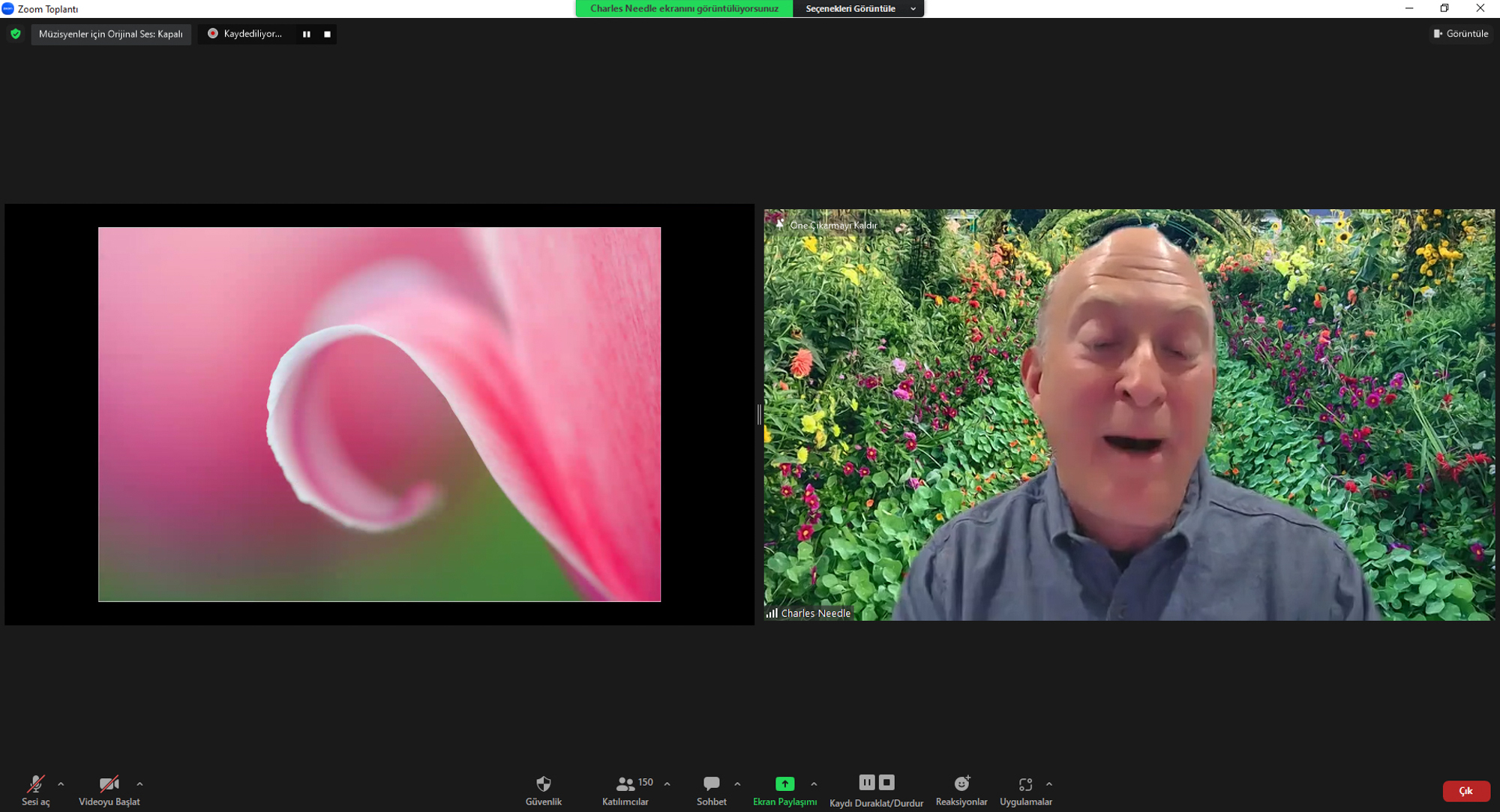The width and height of the screenshot is (1500, 812).
Task: Click the red Kaydediliyor recording indicator
Action: pyautogui.click(x=213, y=34)
